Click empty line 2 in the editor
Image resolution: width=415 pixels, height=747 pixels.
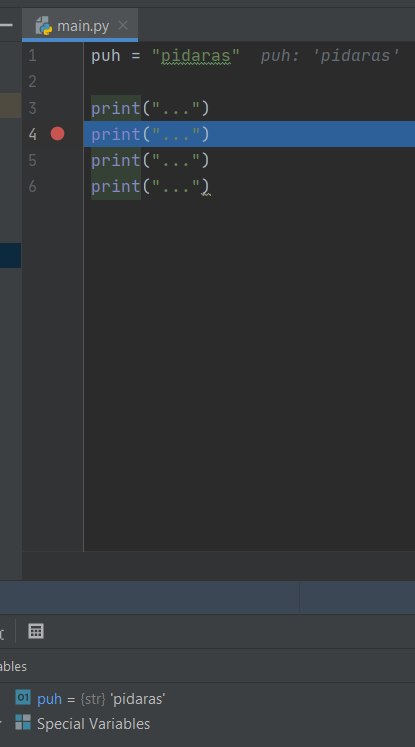249,82
